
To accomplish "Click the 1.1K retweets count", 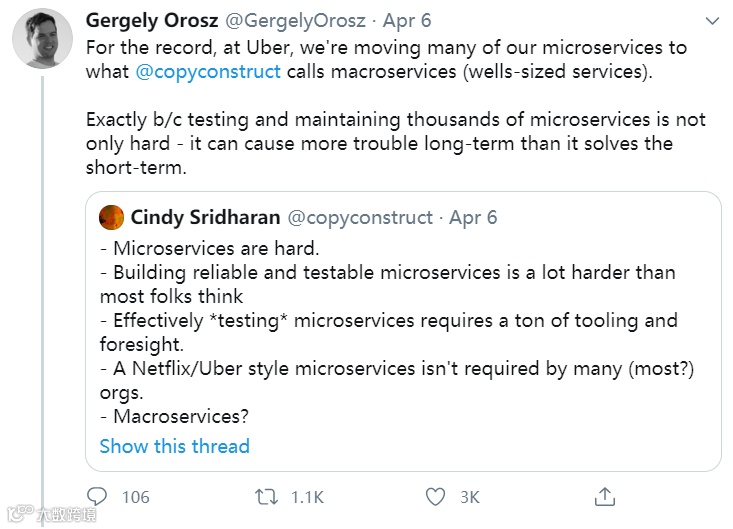I will [x=305, y=497].
